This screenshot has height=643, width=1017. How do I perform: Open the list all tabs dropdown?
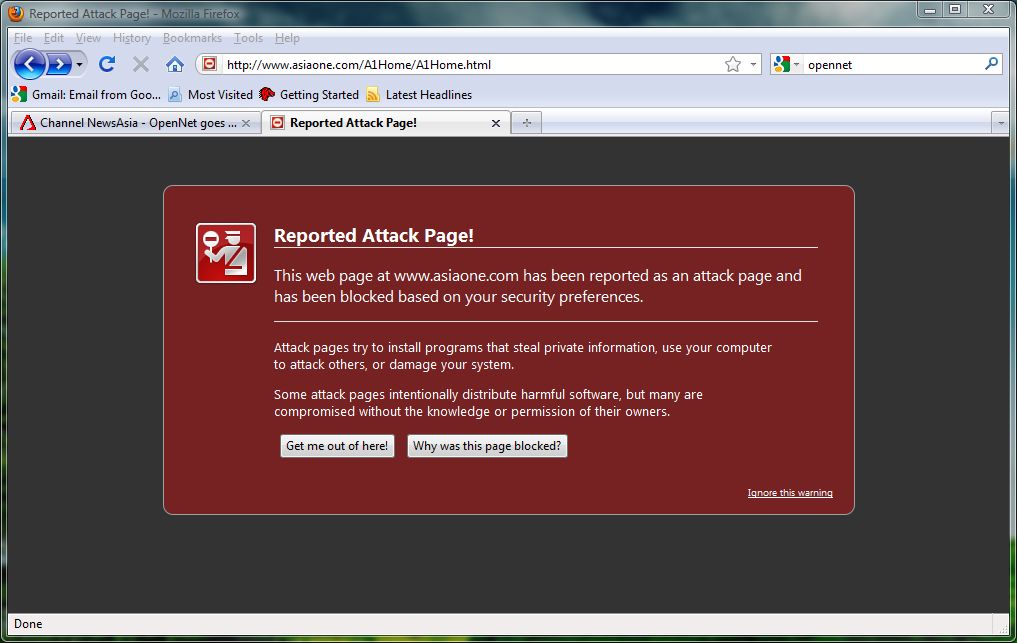(x=1000, y=123)
